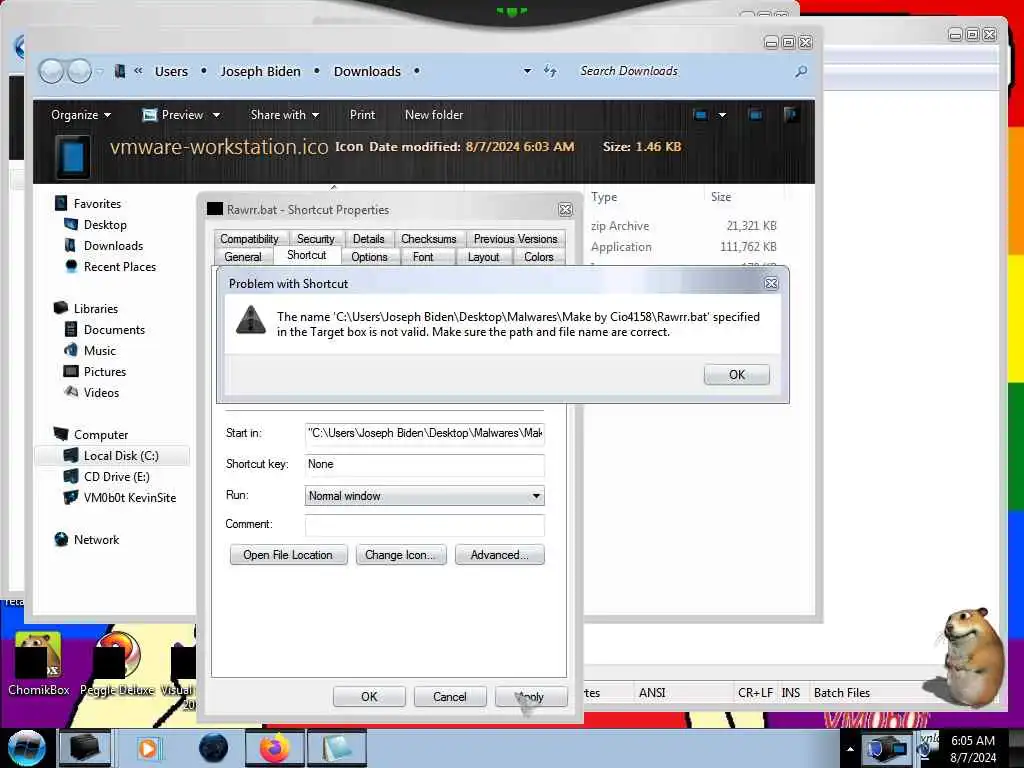Click the Explorer Back button
Image resolution: width=1024 pixels, height=768 pixels.
click(x=51, y=71)
